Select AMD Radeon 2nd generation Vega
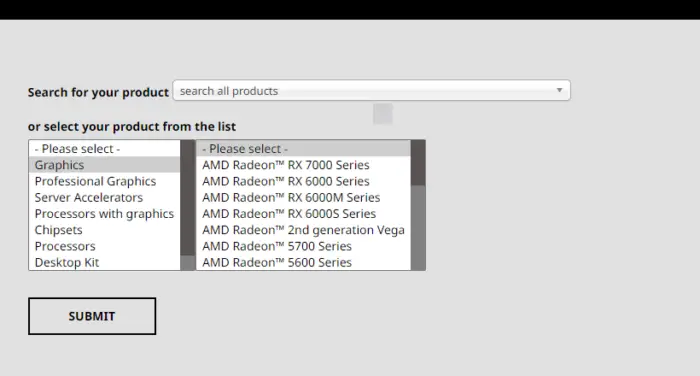This screenshot has width=700, height=376. point(303,230)
